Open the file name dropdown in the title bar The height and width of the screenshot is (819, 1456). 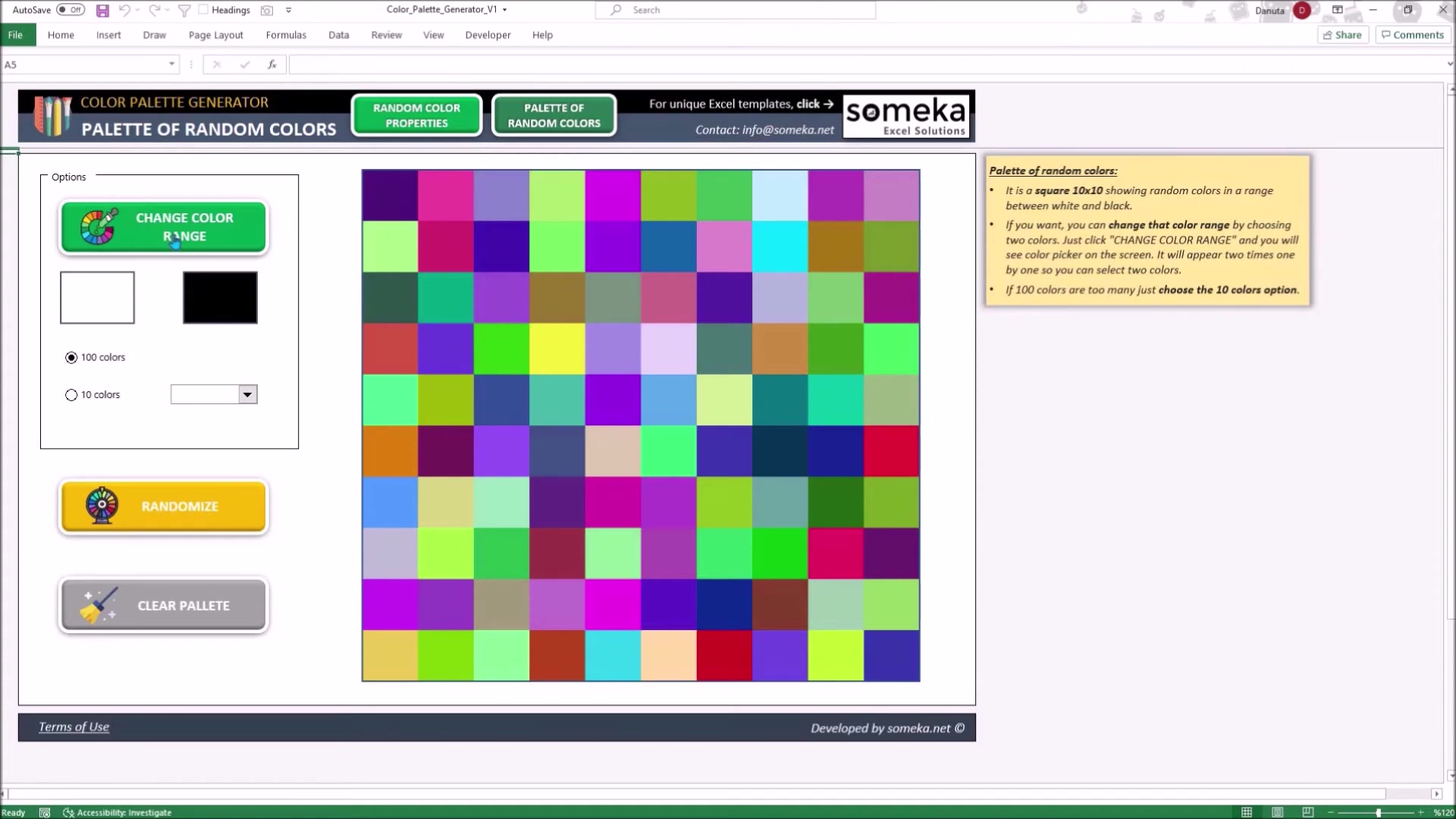(505, 10)
